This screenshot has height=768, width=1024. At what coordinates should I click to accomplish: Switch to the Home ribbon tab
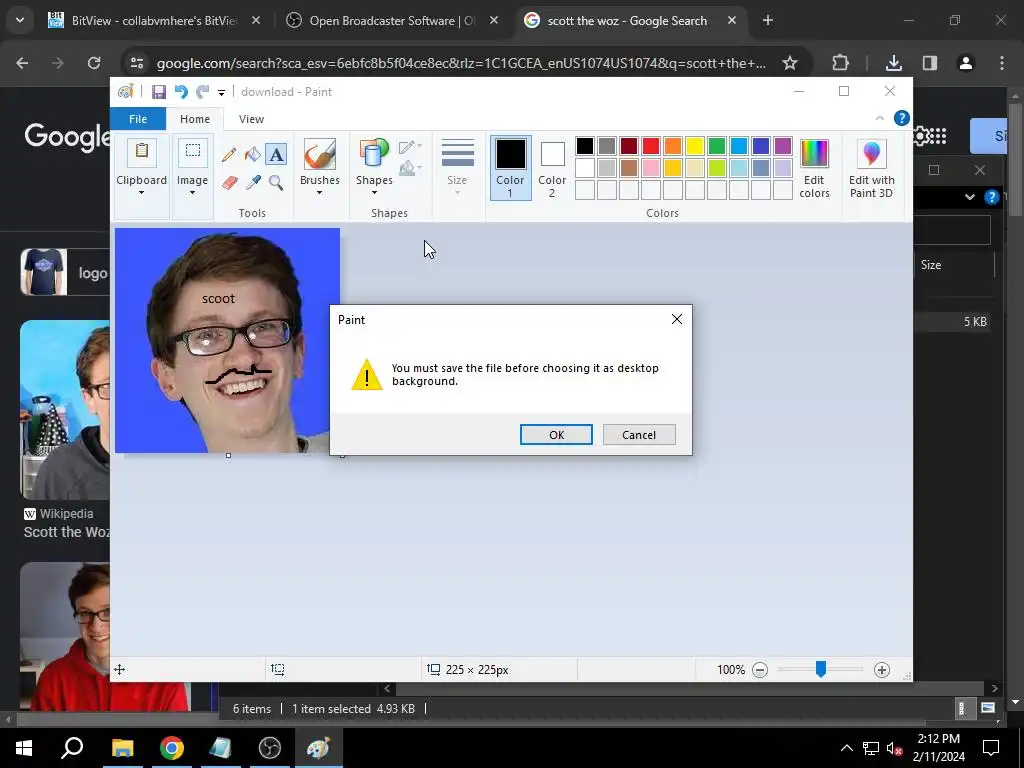click(x=195, y=119)
